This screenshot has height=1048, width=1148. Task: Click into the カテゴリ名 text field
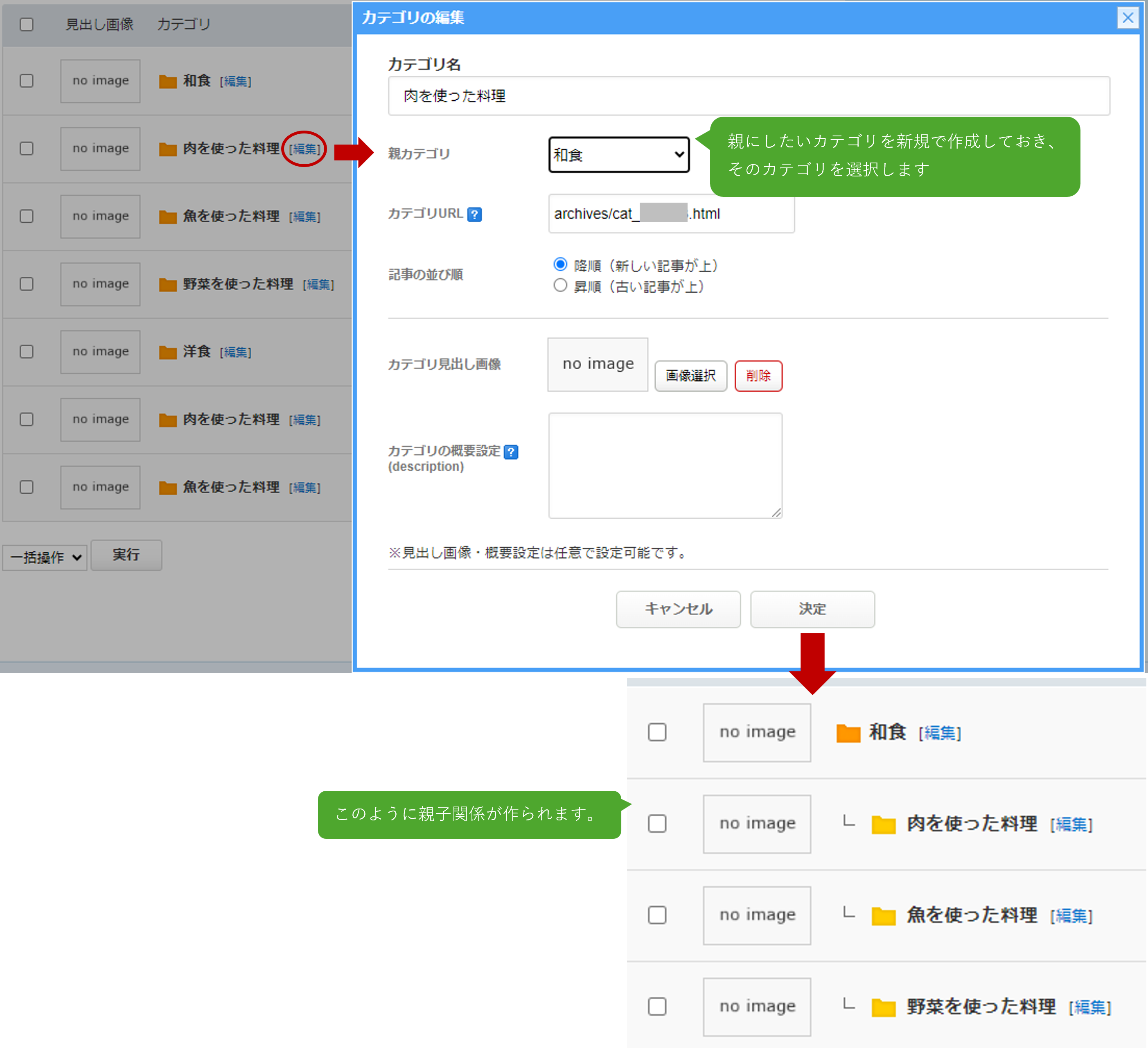pos(748,96)
